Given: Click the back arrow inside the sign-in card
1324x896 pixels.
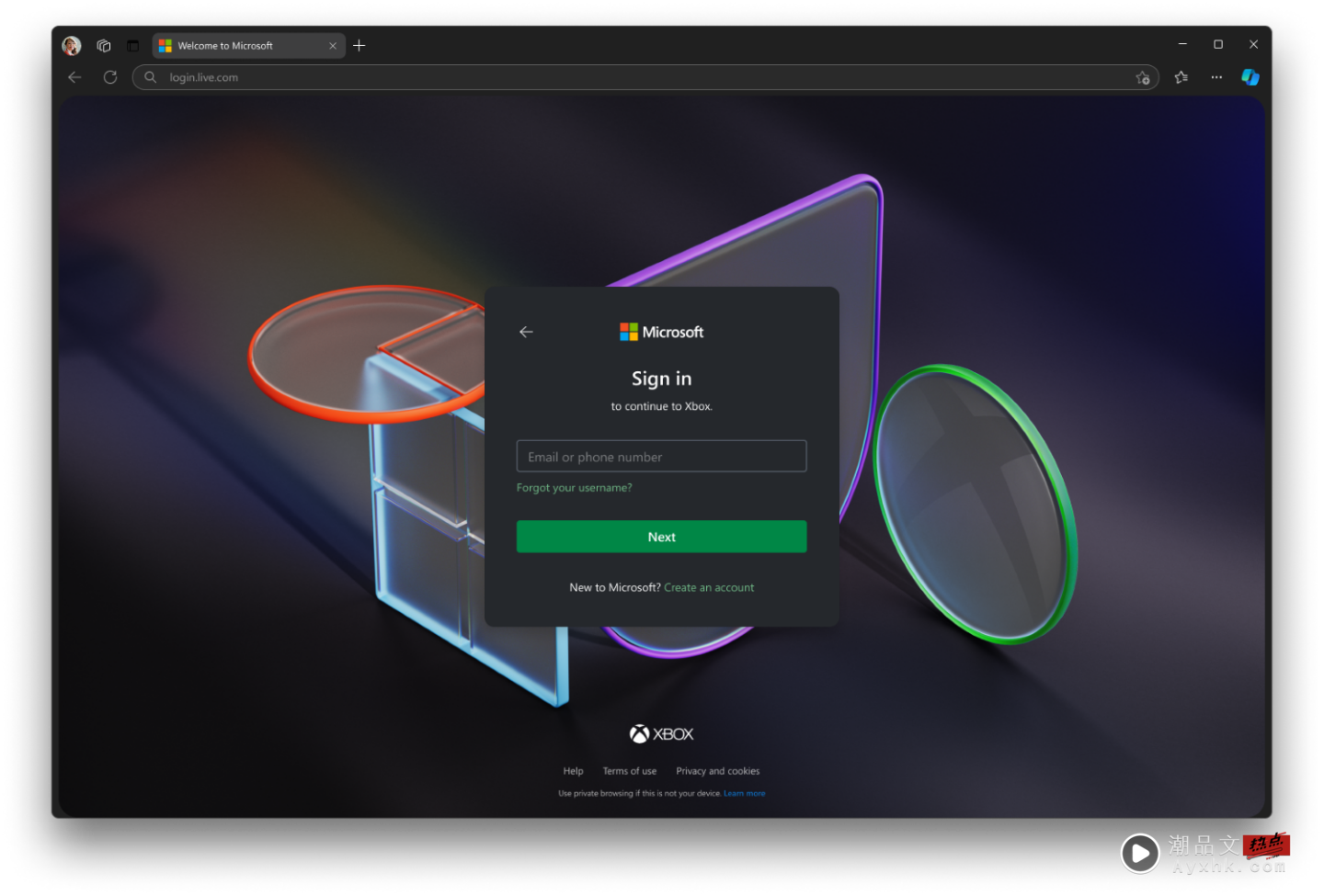Looking at the screenshot, I should coord(526,332).
